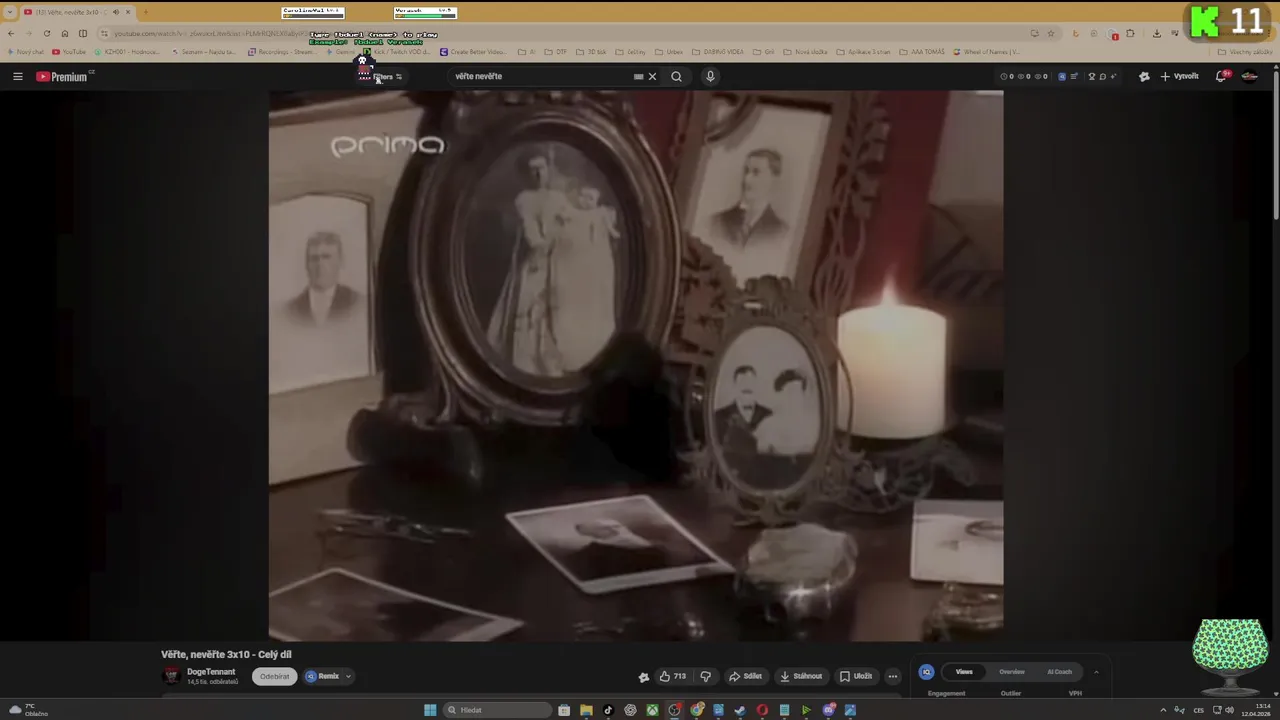
Task: Start voice search with the microphone
Action: coord(710,76)
